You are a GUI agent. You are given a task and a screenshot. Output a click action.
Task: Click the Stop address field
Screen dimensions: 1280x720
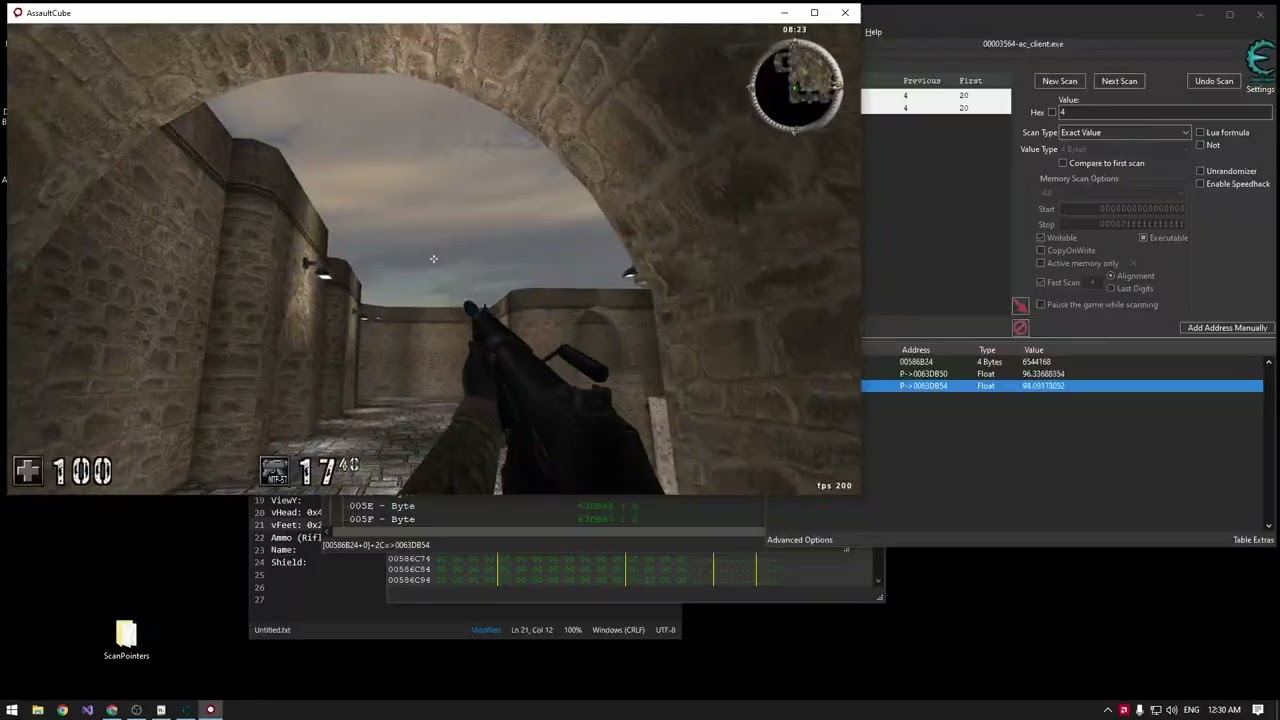click(1123, 224)
